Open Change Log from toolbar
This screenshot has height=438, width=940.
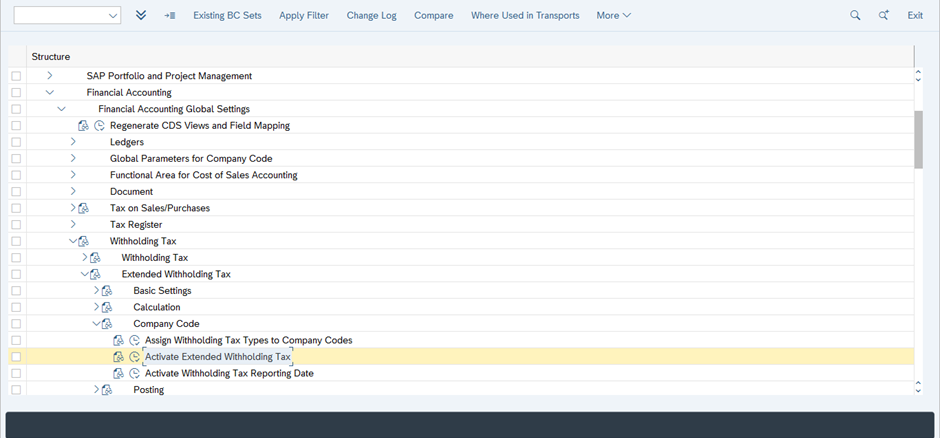coord(372,16)
